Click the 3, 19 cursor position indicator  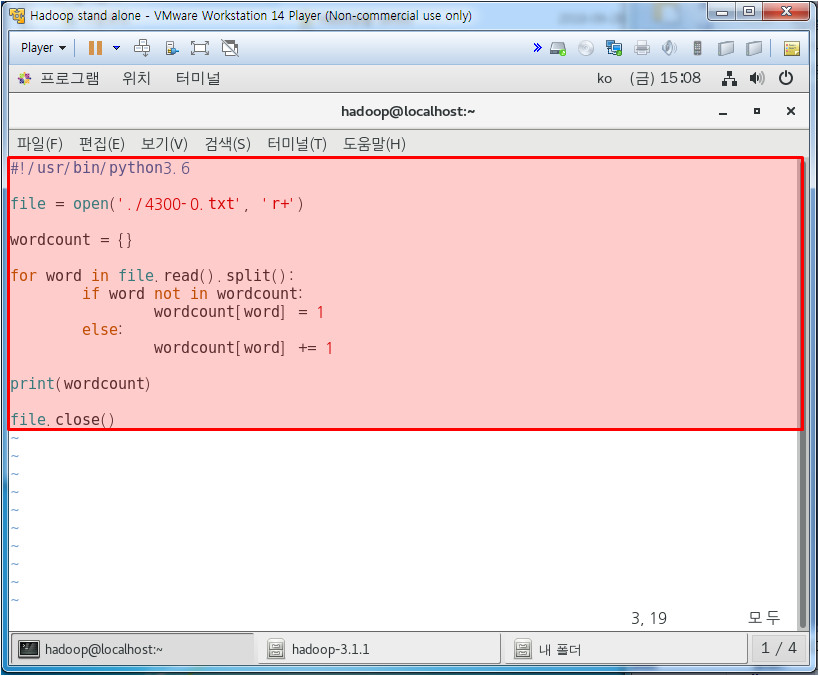649,619
